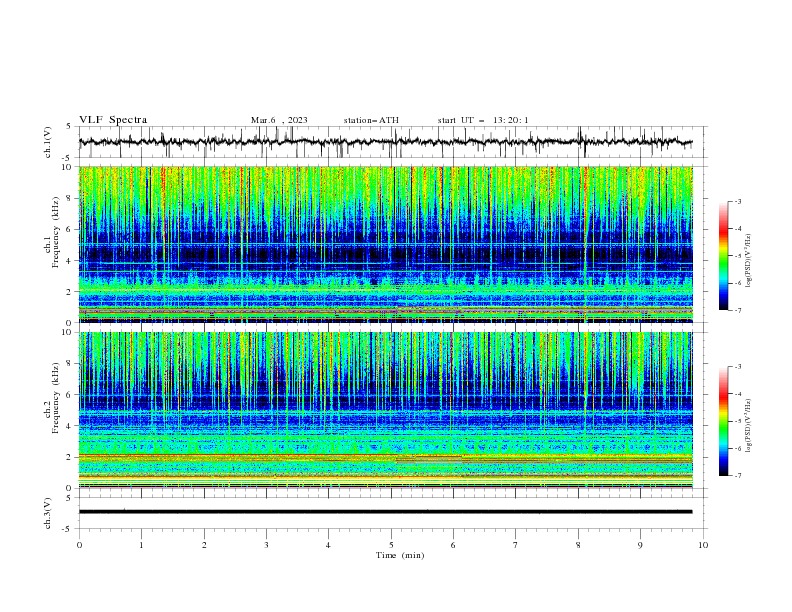Image resolution: width=792 pixels, height=612 pixels.
Task: Click the ch.2 spectrogram plot
Action: coord(385,410)
